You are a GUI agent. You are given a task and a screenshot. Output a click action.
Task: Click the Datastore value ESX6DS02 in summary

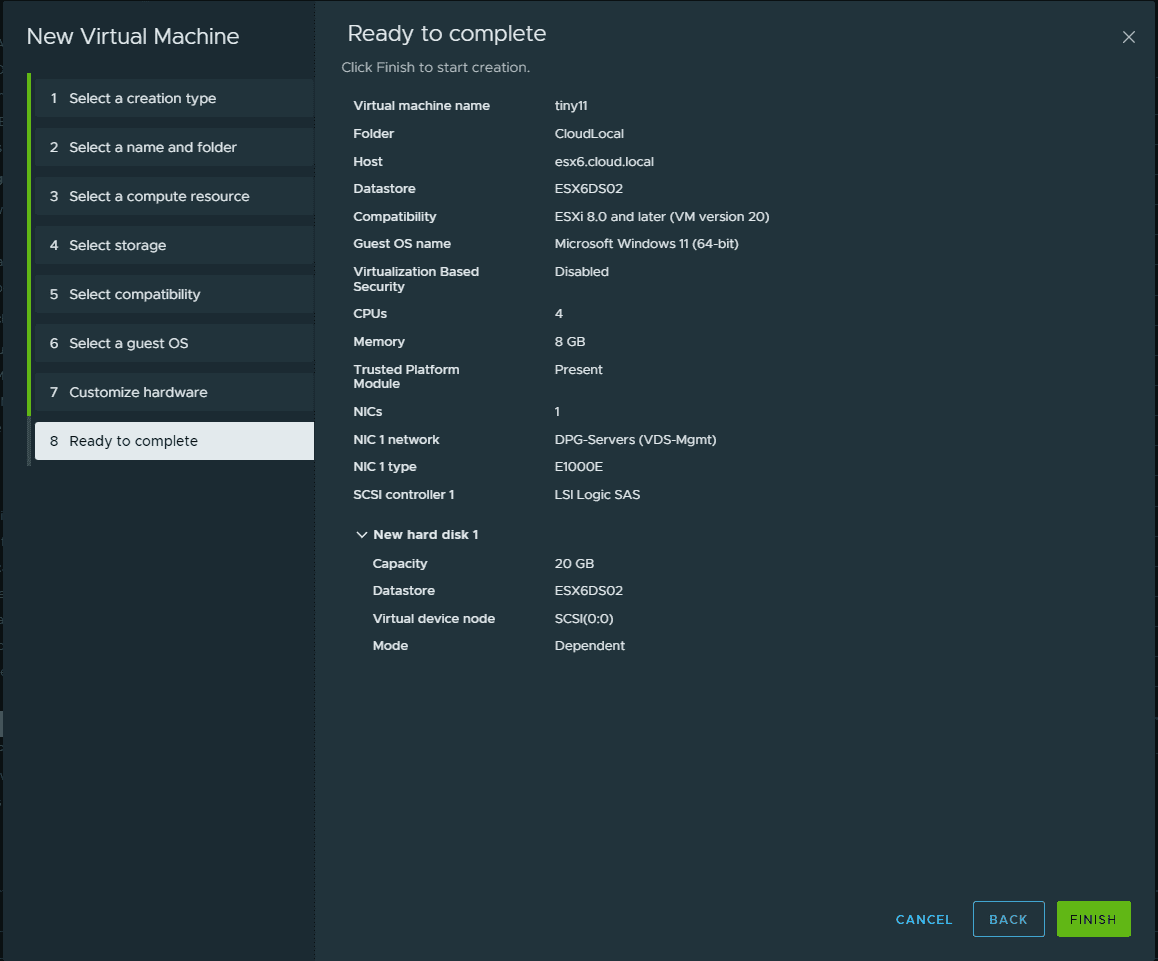point(588,189)
